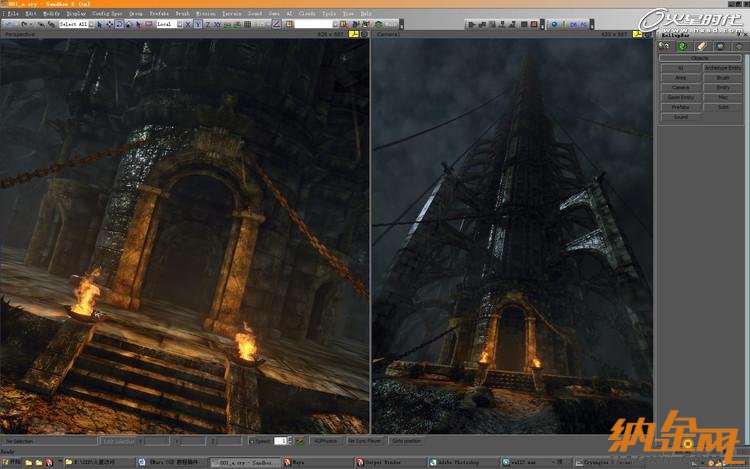Screen dimensions: 750x469
Task: Click the Speed value input field
Action: pyautogui.click(x=280, y=440)
